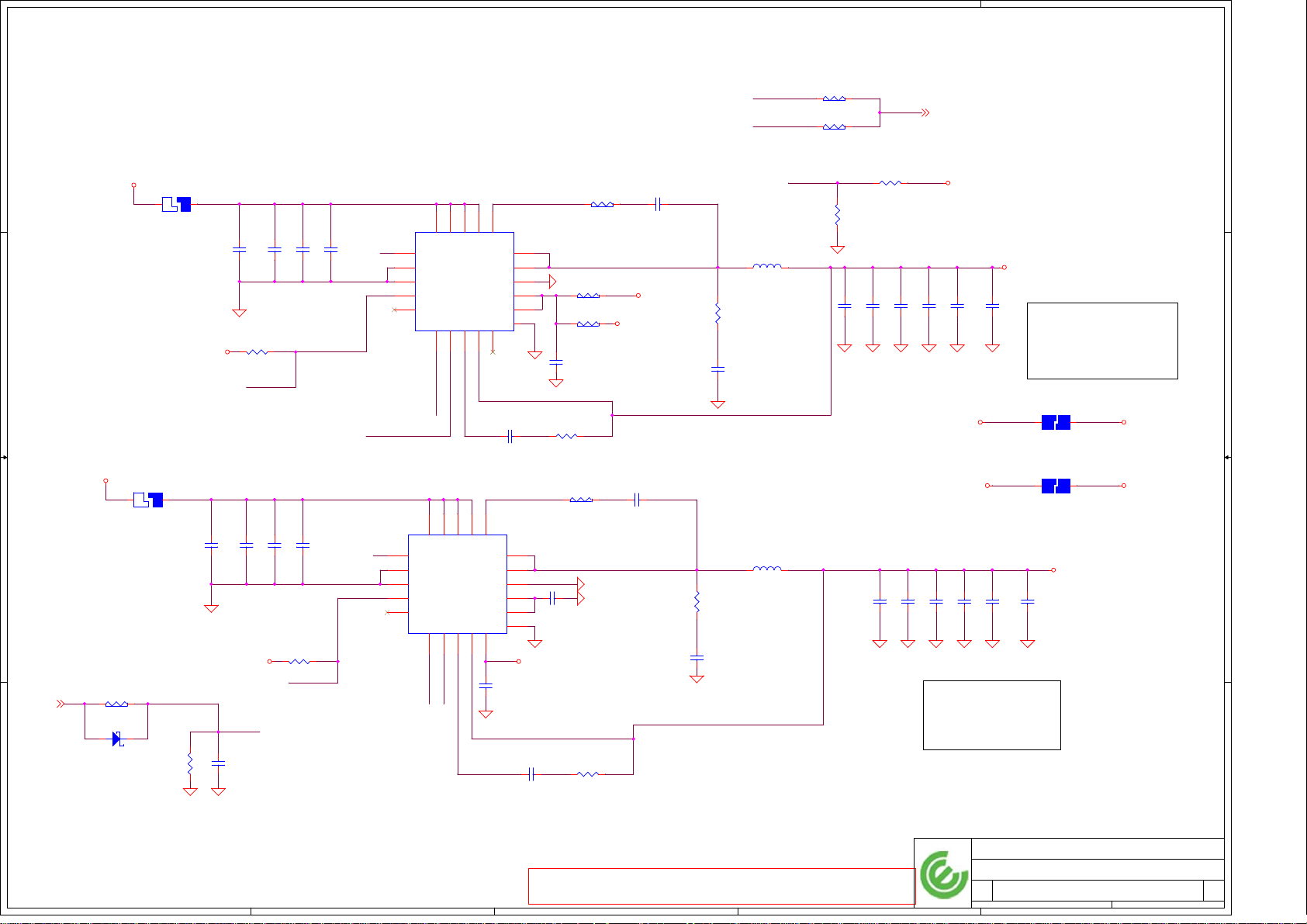Select the lower blue jumper between two red terminals

point(1056,486)
